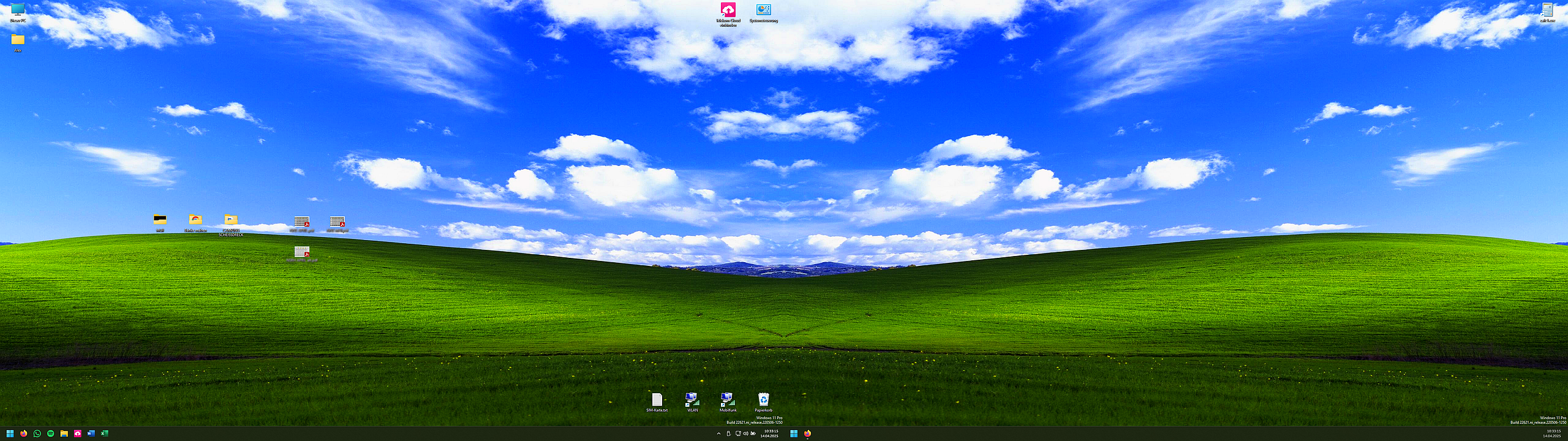This screenshot has width=1568, height=441.
Task: Click the Start button beside the left Firefox icon
Action: coord(10,434)
